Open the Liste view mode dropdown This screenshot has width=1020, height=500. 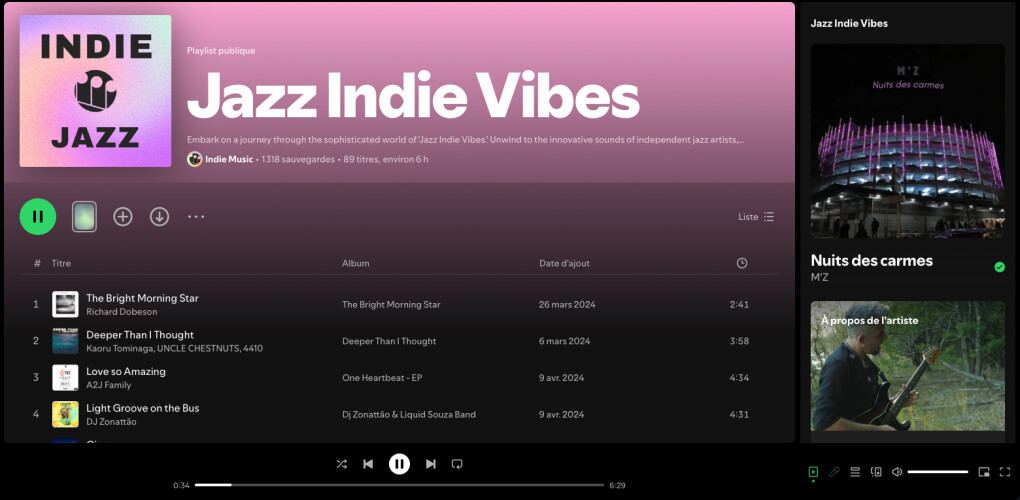coord(756,217)
